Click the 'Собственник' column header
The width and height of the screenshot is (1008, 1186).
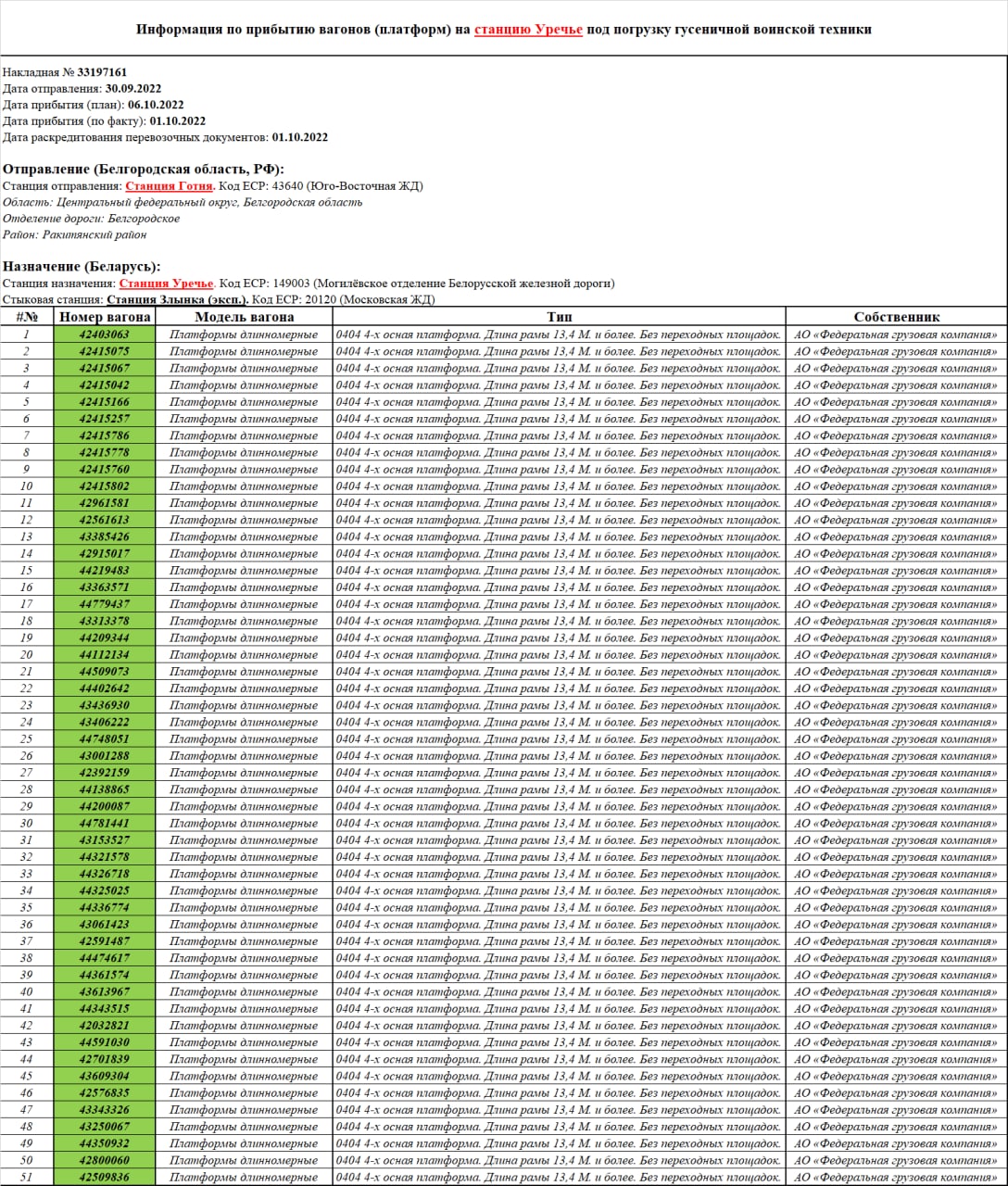coord(896,317)
